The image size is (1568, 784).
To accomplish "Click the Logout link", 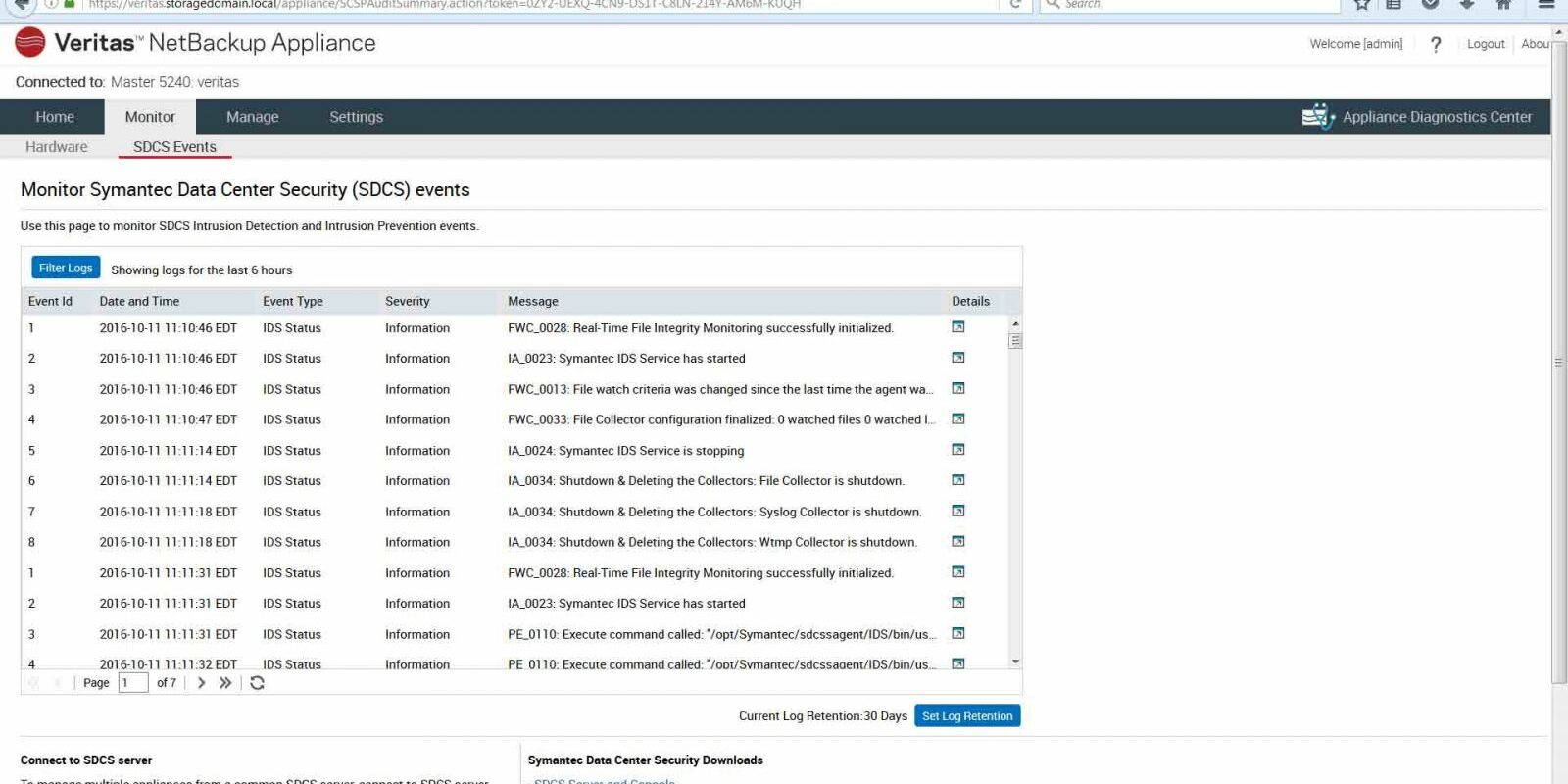I will tap(1486, 44).
